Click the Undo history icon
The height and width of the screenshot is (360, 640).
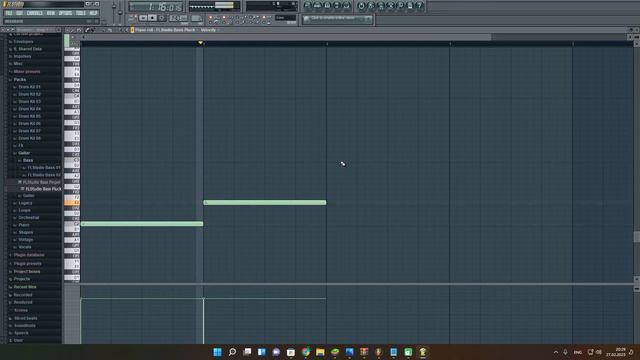[361, 6]
